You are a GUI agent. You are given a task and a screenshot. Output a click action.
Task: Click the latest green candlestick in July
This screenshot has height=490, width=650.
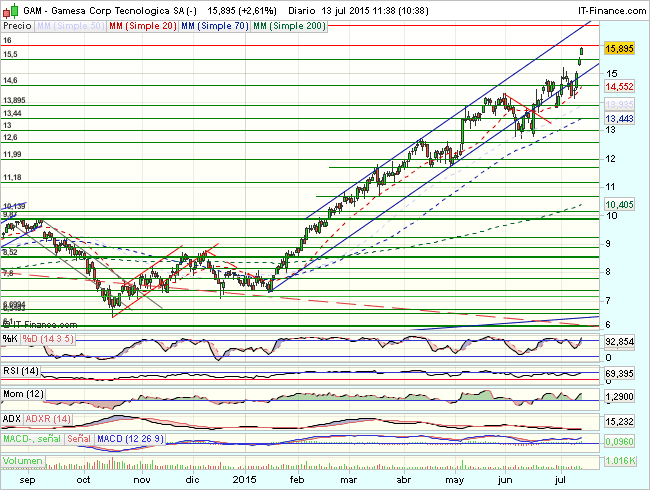(582, 51)
